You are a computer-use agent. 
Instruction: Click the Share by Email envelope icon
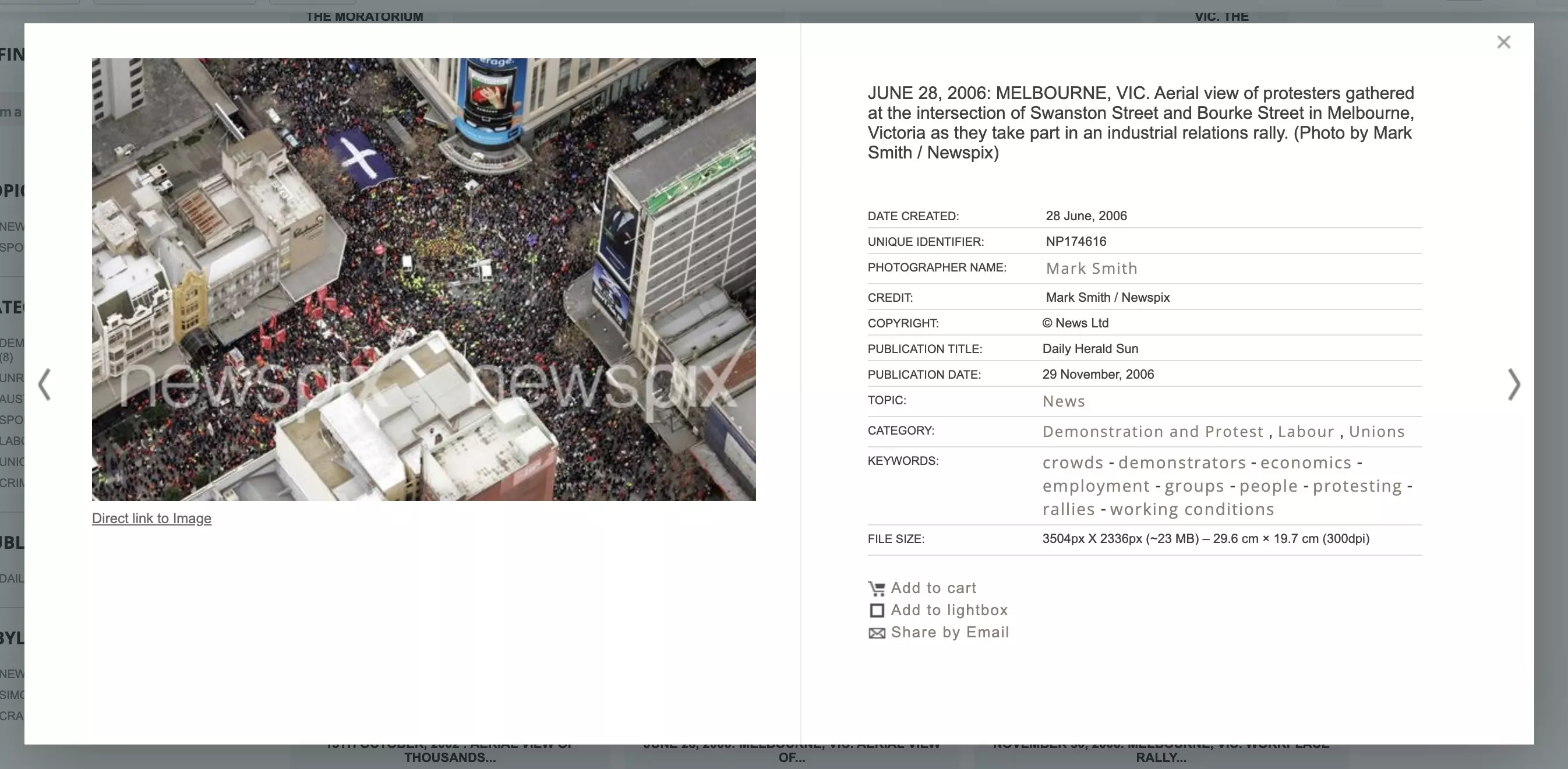(877, 633)
